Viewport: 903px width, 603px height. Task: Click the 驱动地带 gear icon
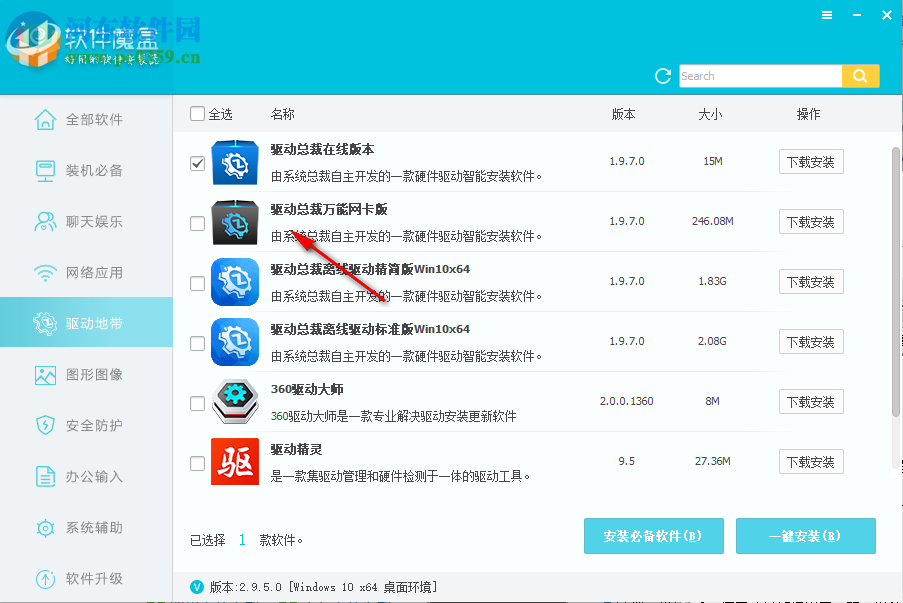(45, 324)
